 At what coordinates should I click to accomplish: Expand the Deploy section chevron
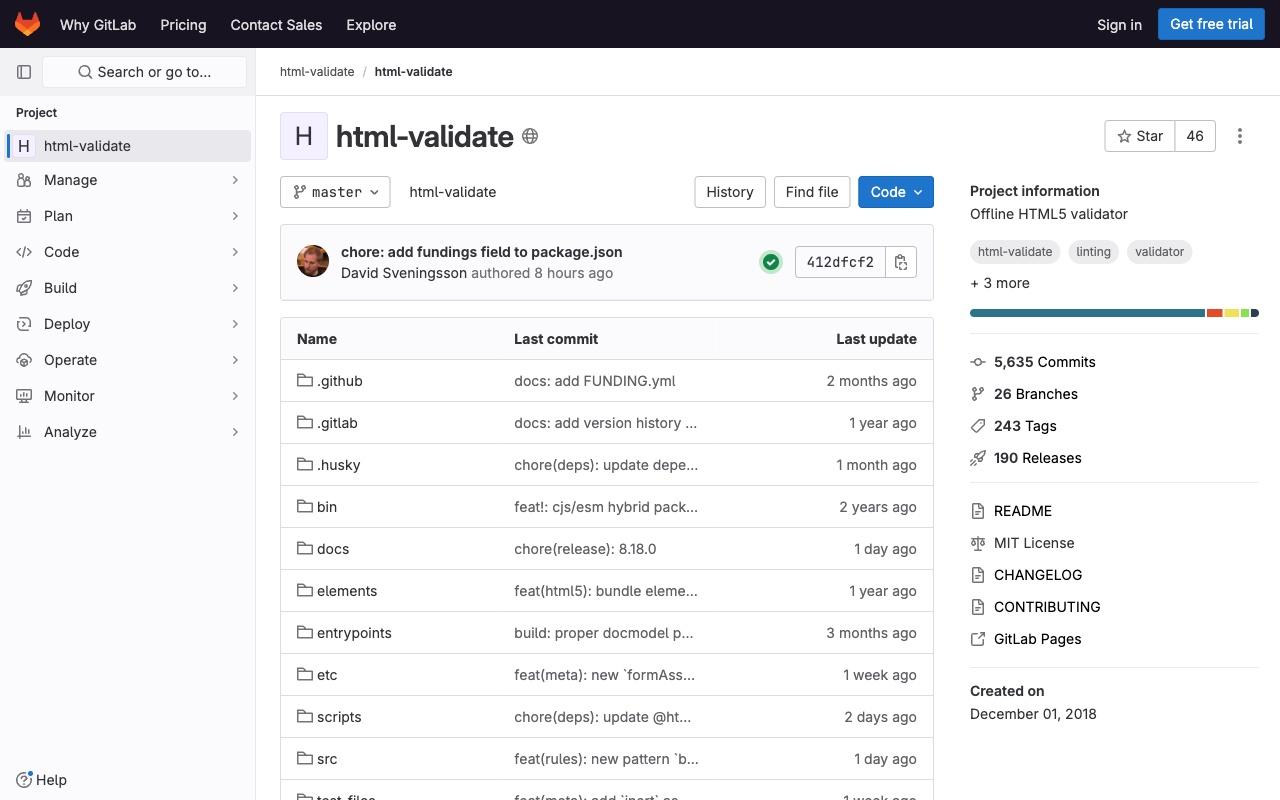click(235, 324)
